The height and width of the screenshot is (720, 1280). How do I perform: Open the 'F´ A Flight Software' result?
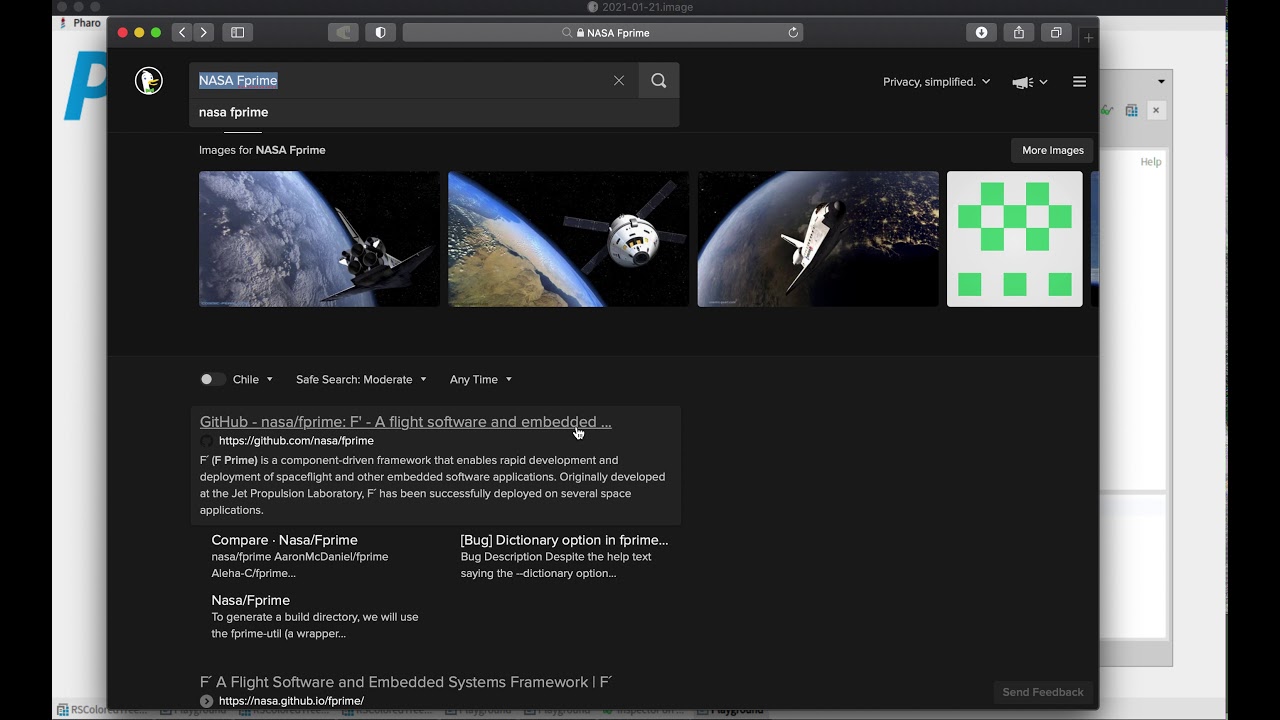point(405,682)
